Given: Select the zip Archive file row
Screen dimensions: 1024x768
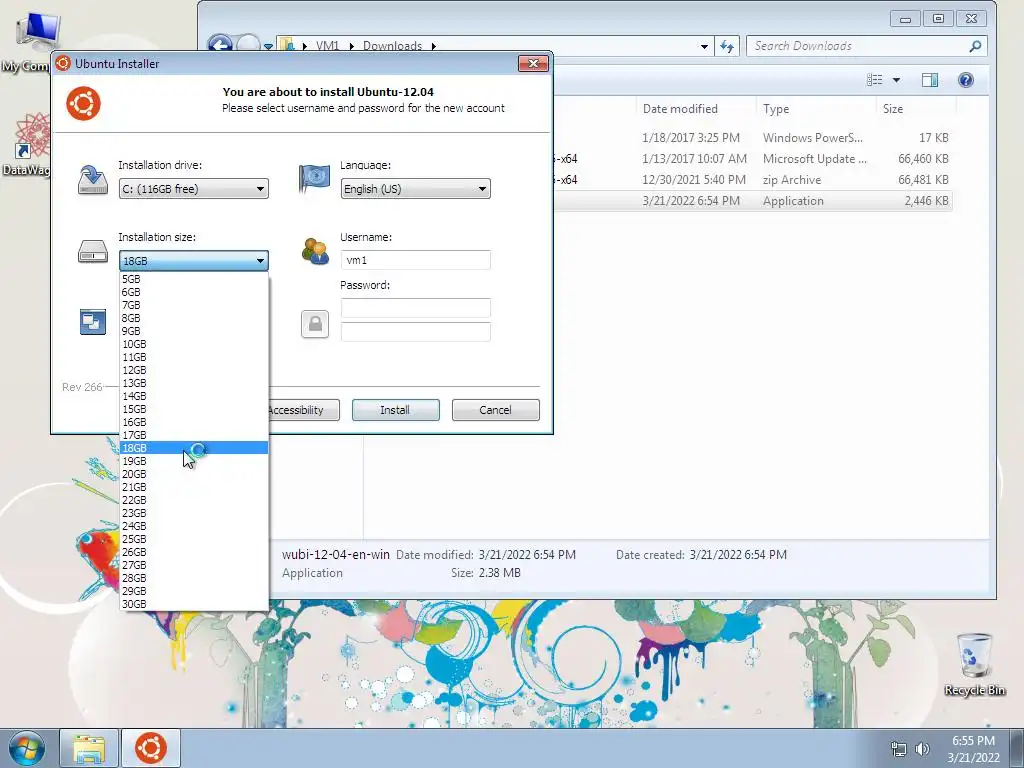Looking at the screenshot, I should click(752, 180).
